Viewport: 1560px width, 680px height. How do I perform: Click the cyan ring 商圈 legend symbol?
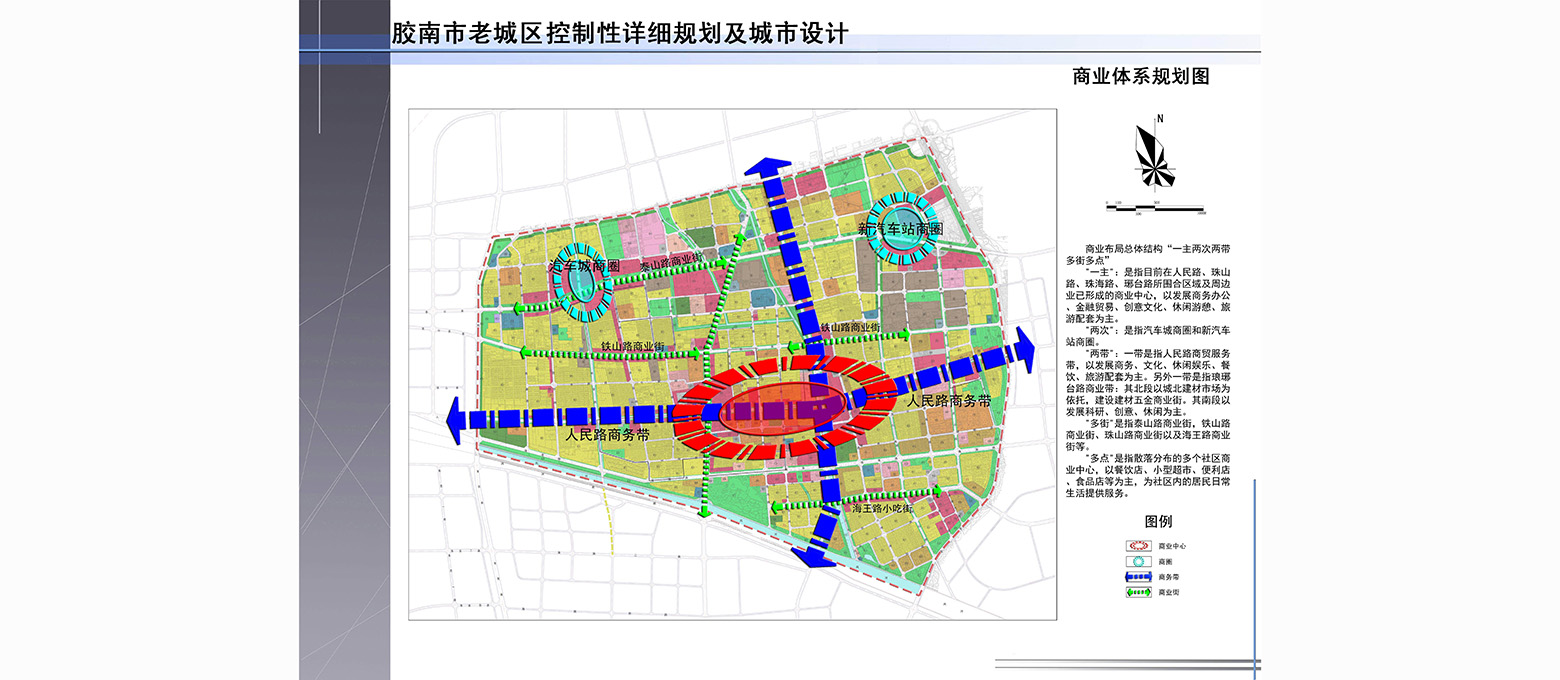(x=1139, y=562)
